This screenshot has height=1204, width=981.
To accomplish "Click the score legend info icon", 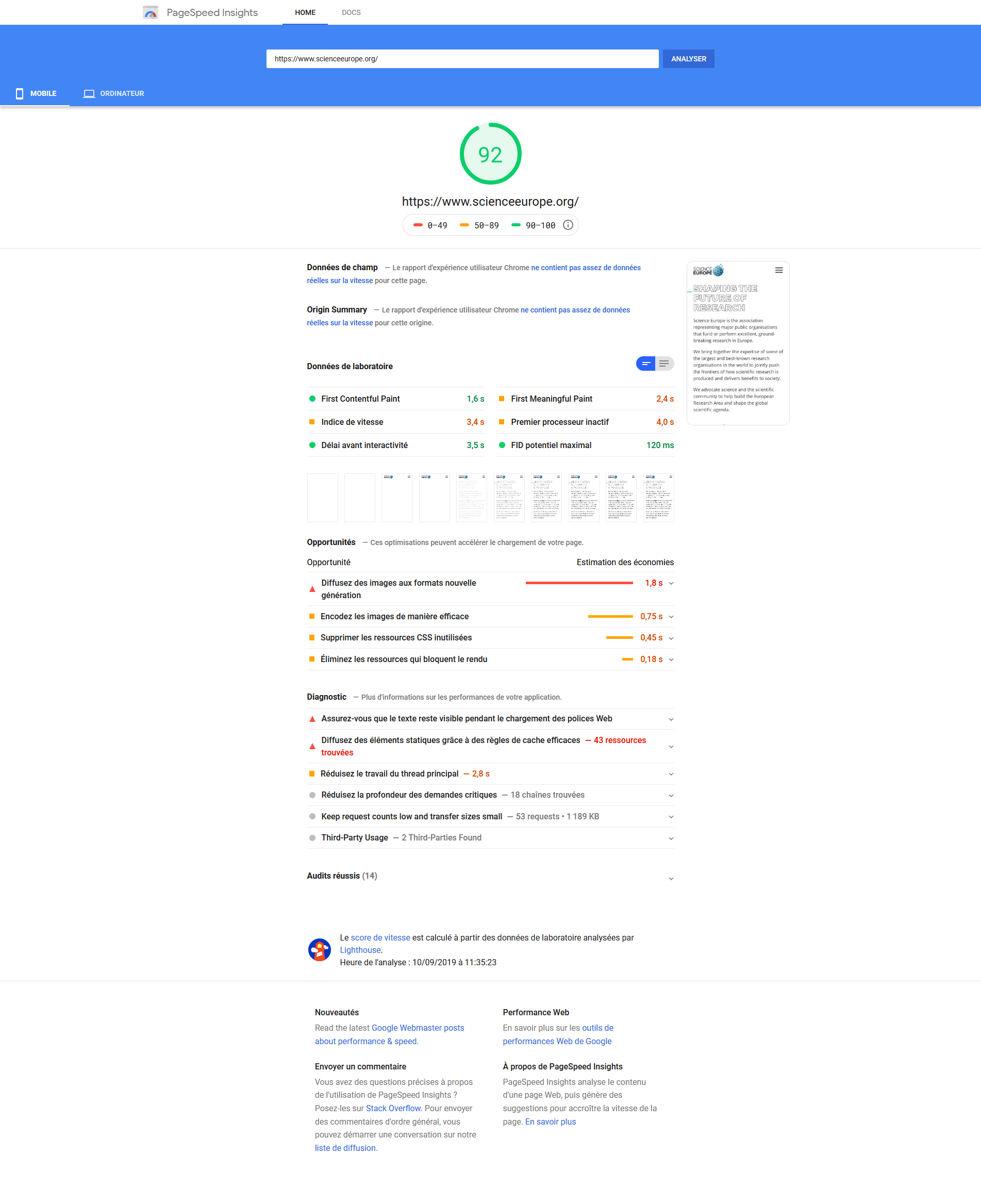I will (568, 225).
